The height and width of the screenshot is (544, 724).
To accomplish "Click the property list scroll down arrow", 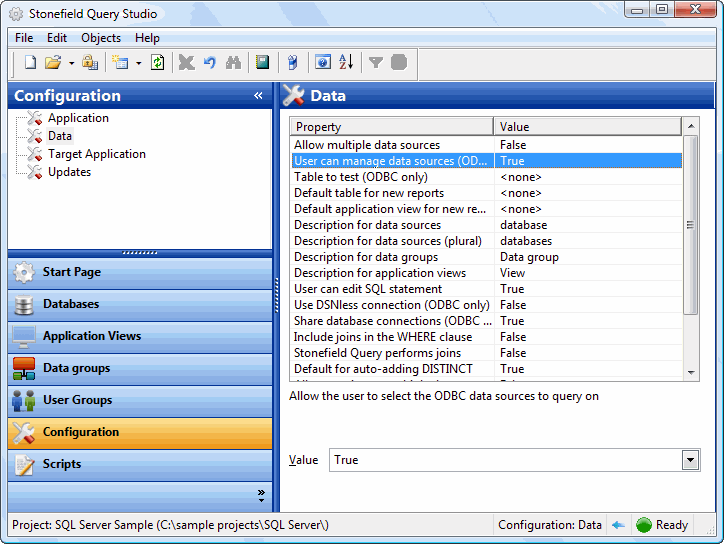I will coord(690,371).
